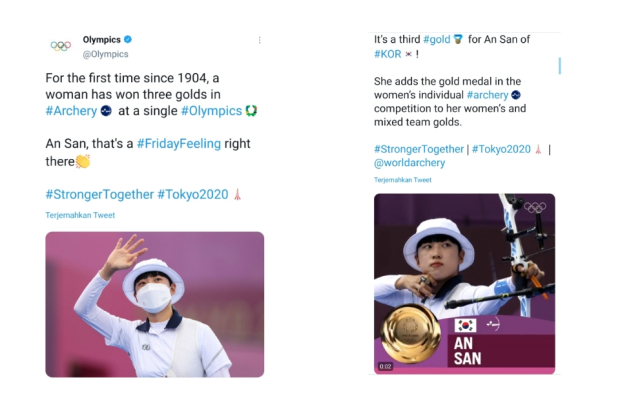The height and width of the screenshot is (413, 620).
Task: Open the #FridayFeeling hashtag
Action: point(179,143)
